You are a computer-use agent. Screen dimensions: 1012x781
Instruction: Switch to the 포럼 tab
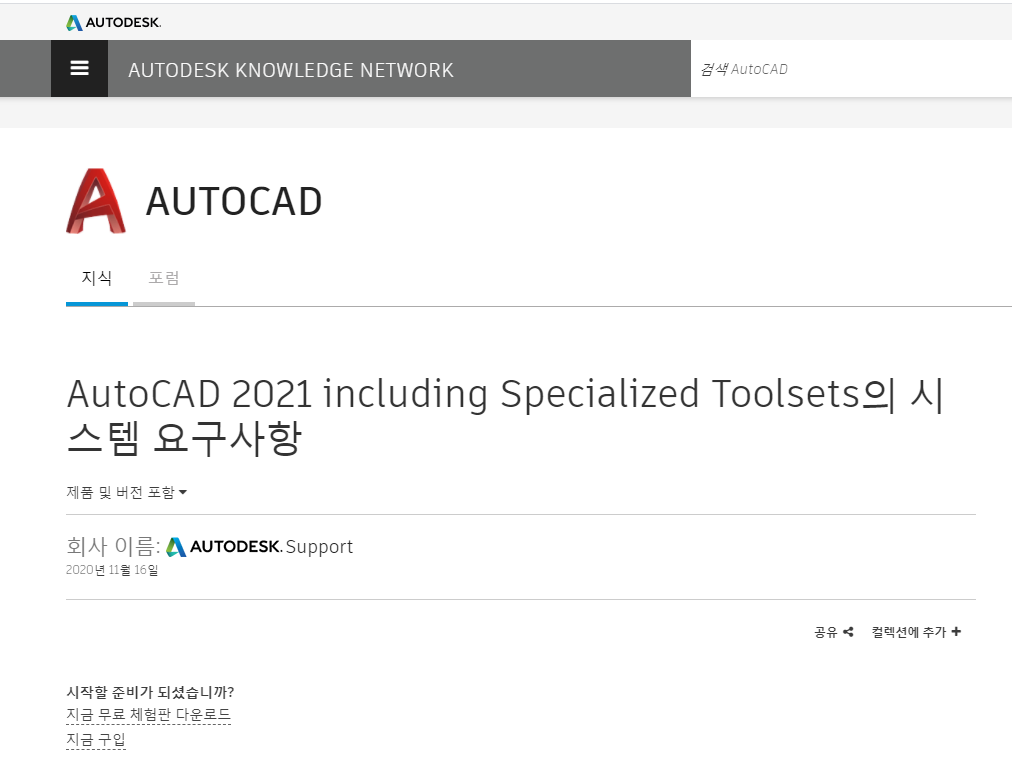pyautogui.click(x=164, y=278)
